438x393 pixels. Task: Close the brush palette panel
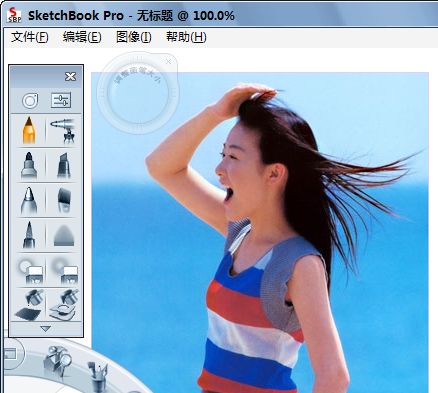coord(70,77)
